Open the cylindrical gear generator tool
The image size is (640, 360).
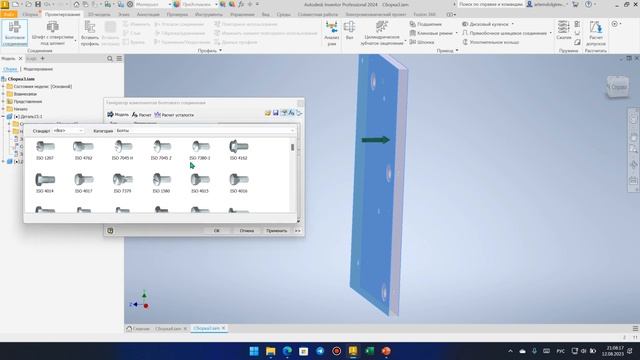pos(382,33)
